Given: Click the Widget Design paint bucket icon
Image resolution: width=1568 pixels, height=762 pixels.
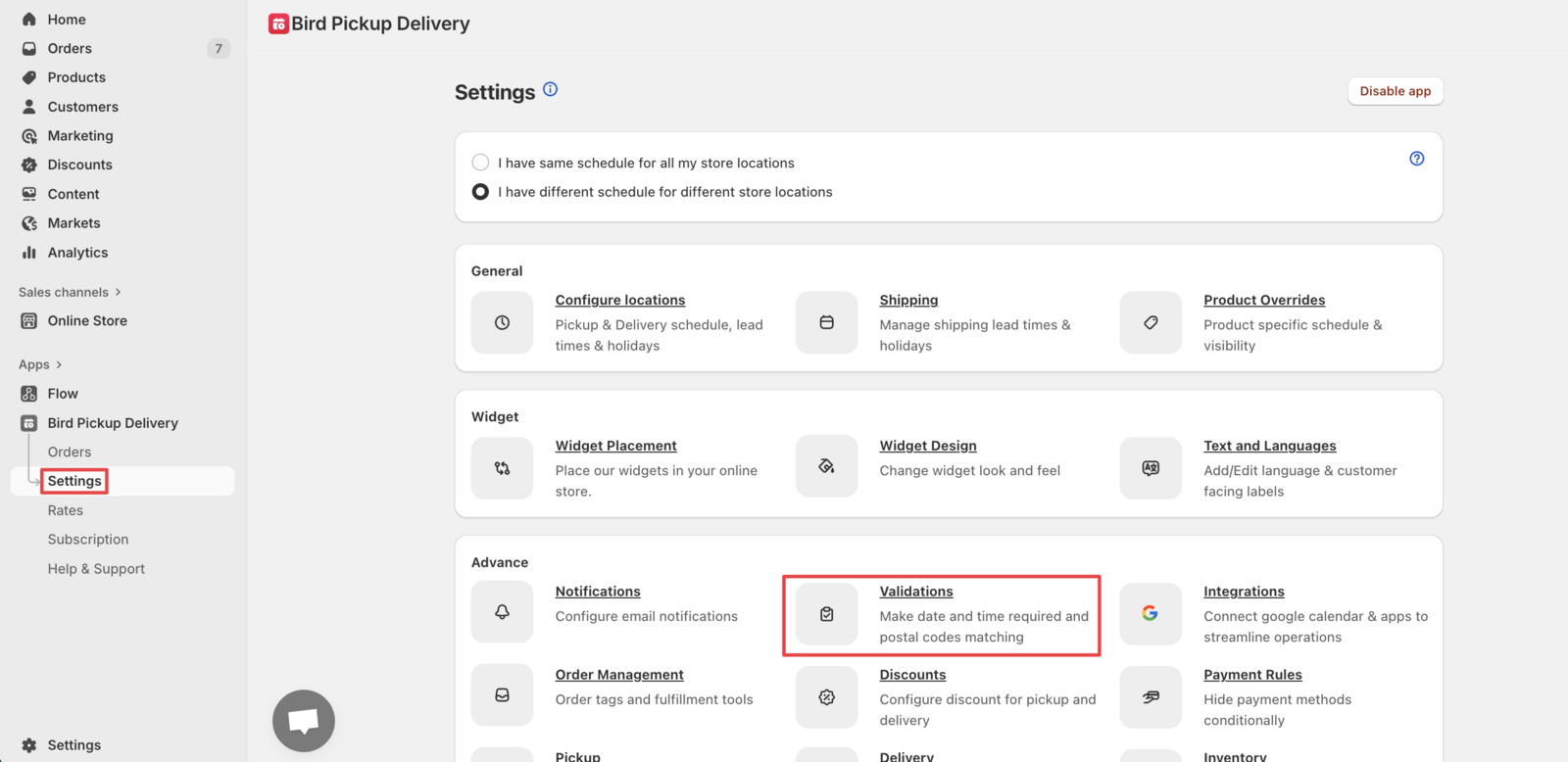Looking at the screenshot, I should point(826,467).
